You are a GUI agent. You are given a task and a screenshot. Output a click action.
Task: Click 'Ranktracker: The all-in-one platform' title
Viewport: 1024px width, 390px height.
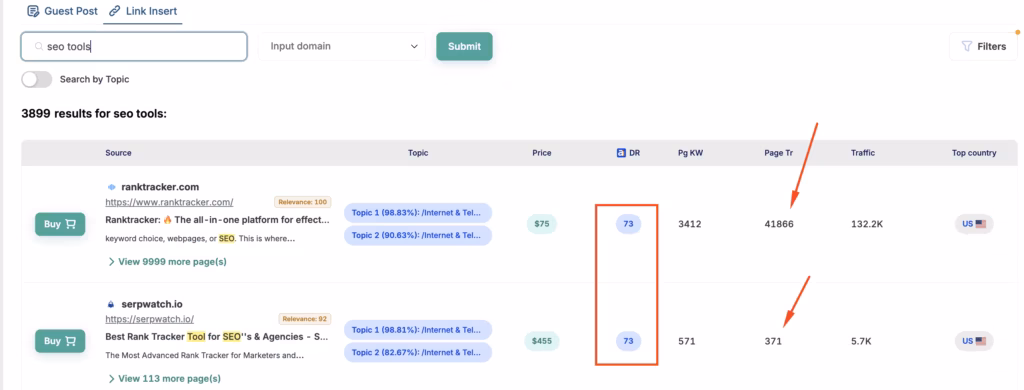[x=217, y=220]
